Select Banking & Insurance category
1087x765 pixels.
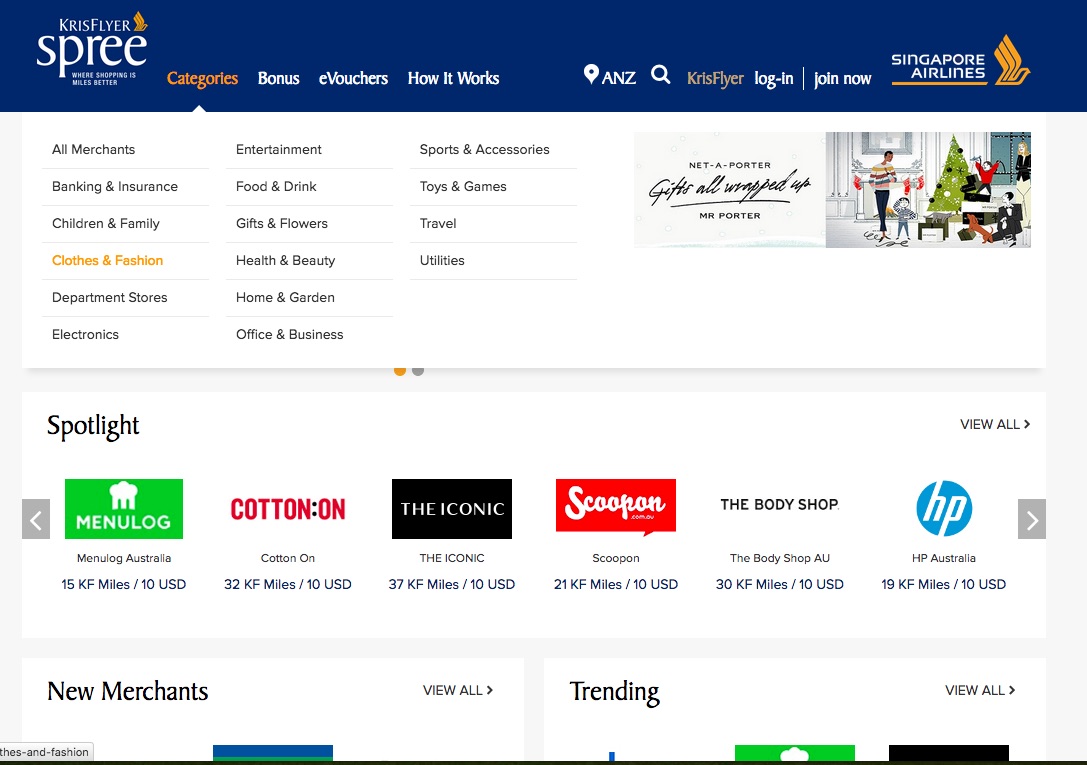(115, 186)
